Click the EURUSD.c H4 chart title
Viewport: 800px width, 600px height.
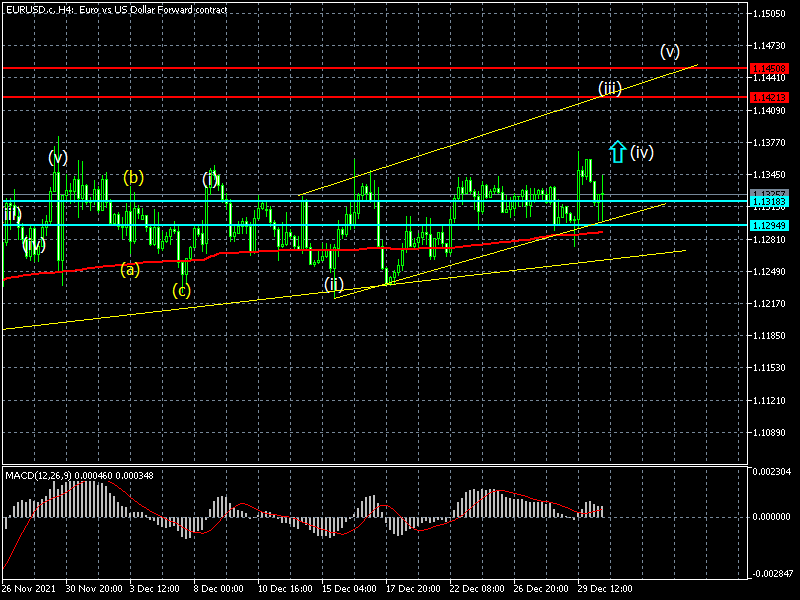[x=116, y=9]
